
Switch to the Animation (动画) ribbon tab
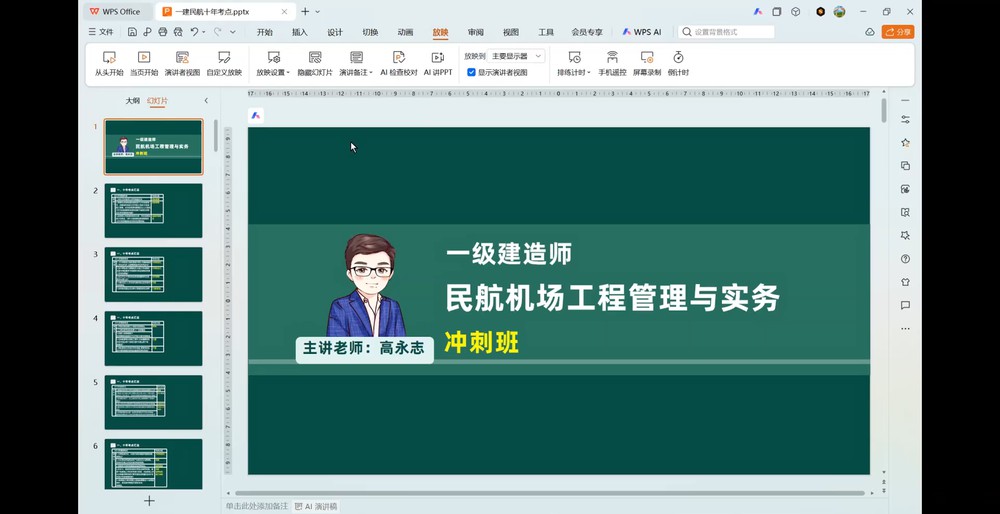405,32
